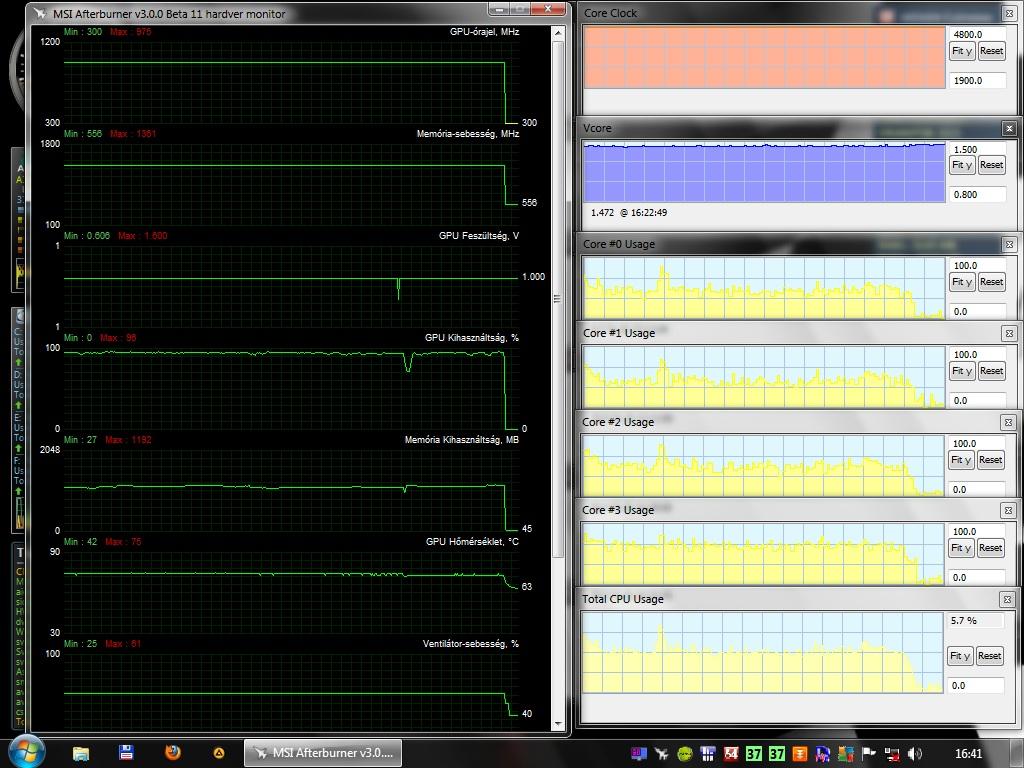
Task: Close the Core #3 Usage panel
Action: click(x=1008, y=511)
